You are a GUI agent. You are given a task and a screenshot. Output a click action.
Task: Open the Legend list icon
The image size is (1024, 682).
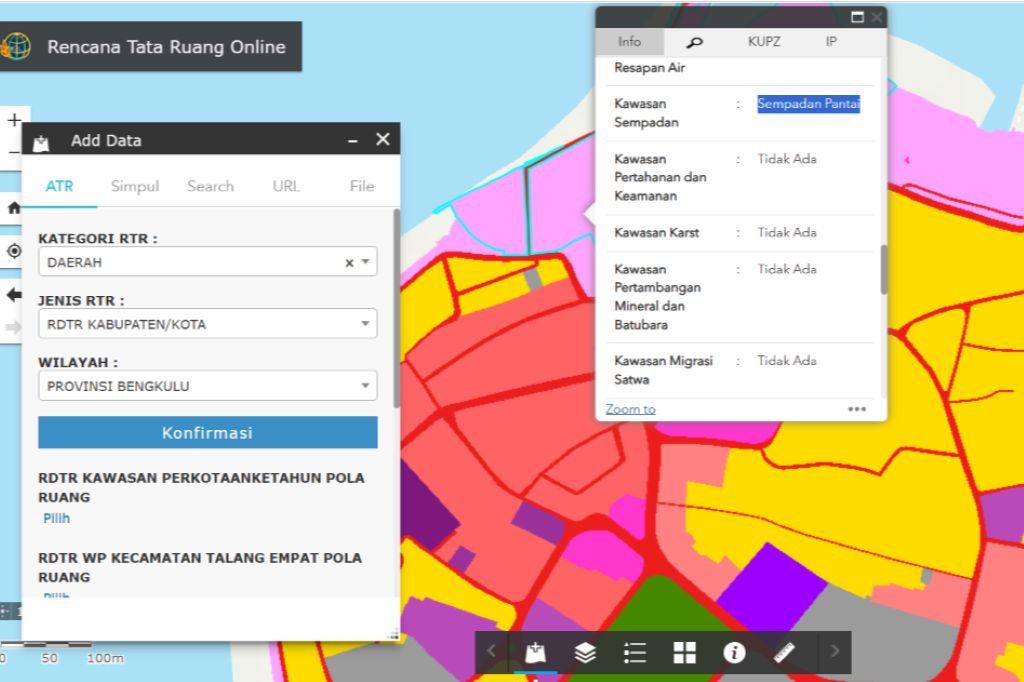(x=635, y=652)
